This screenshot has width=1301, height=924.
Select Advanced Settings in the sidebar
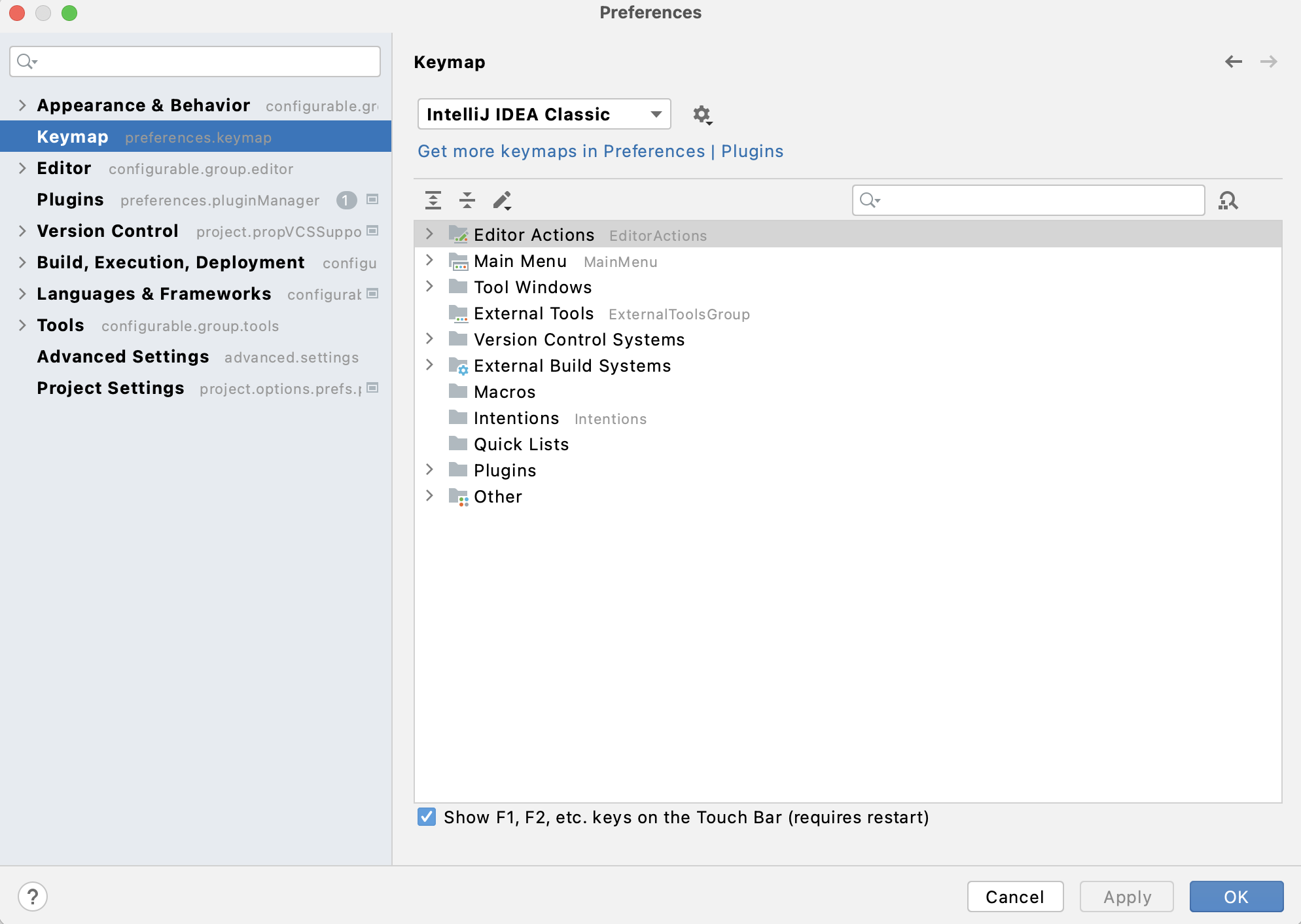click(x=122, y=357)
